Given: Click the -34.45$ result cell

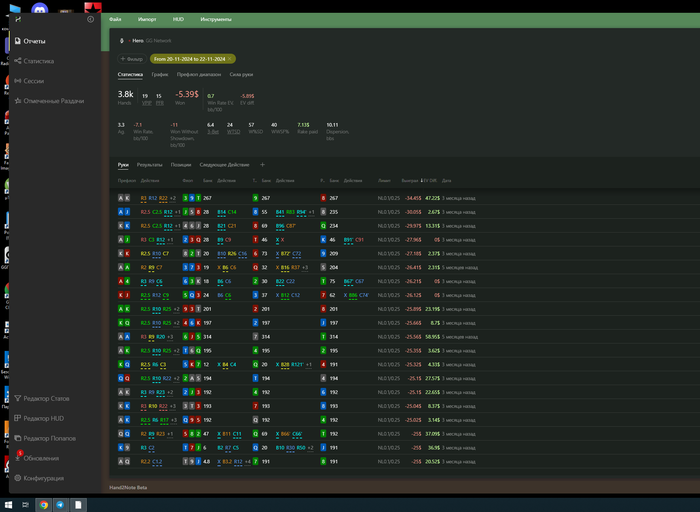Looking at the screenshot, I should (x=413, y=198).
